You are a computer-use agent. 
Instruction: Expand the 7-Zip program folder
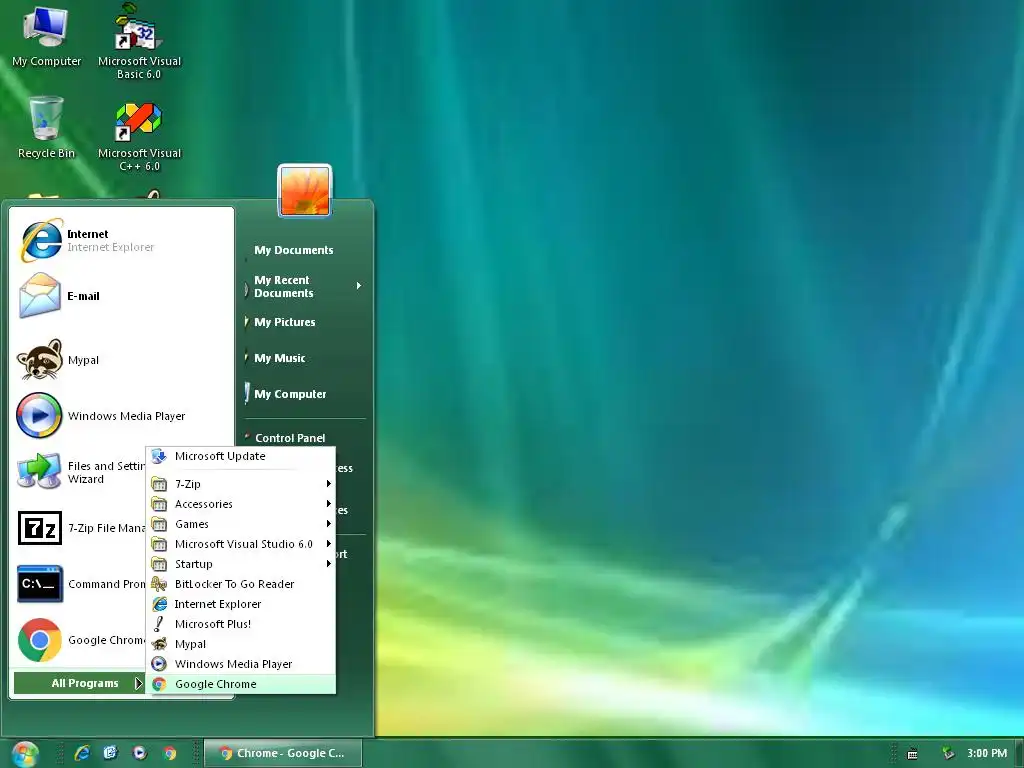241,484
